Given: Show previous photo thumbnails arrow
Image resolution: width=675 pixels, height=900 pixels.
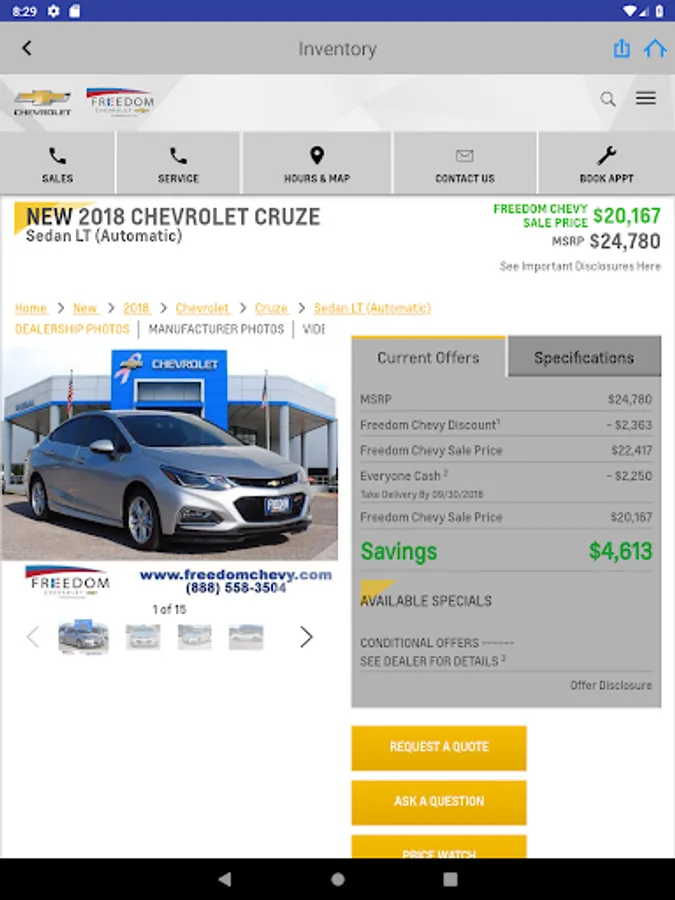Looking at the screenshot, I should 33,637.
